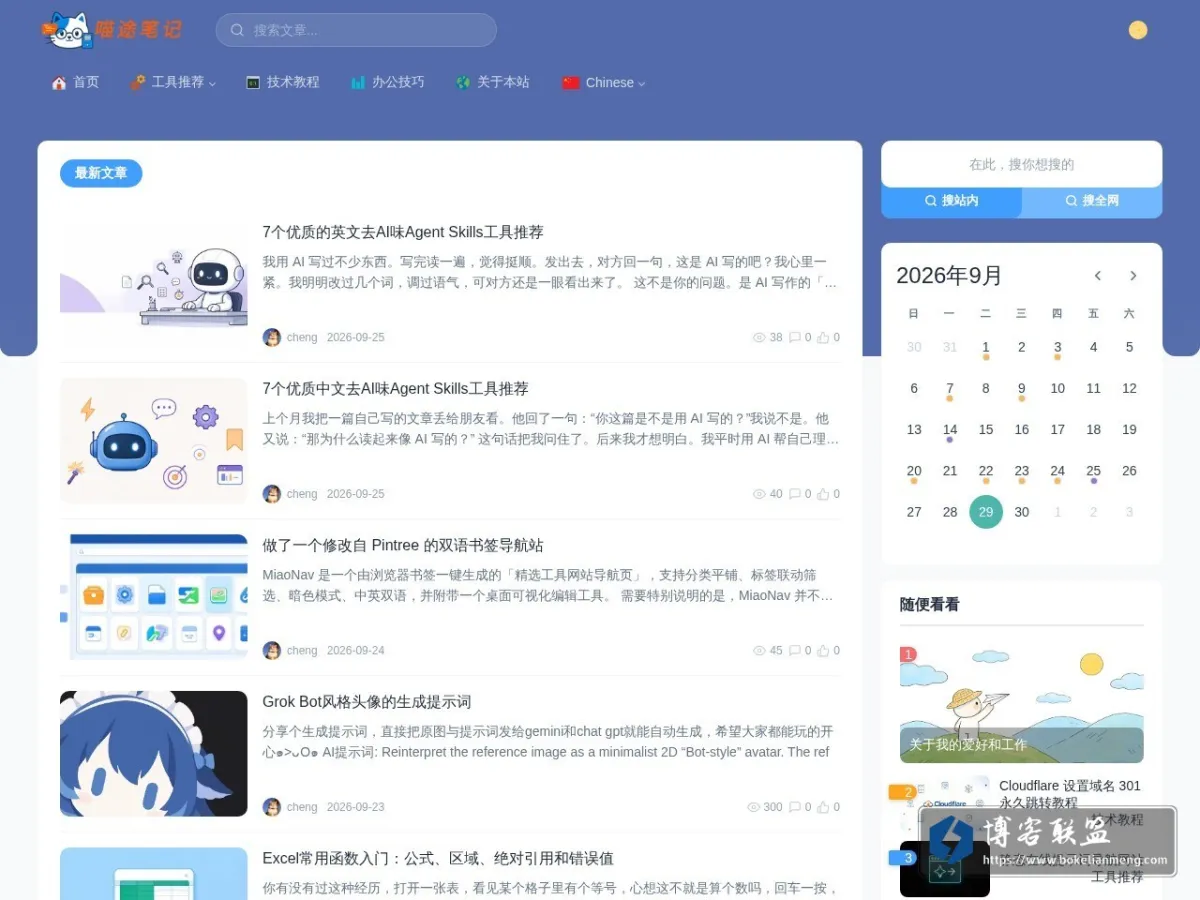Click blue robot thumbnail of 中文去AI味 article
1200x900 pixels.
pos(153,440)
